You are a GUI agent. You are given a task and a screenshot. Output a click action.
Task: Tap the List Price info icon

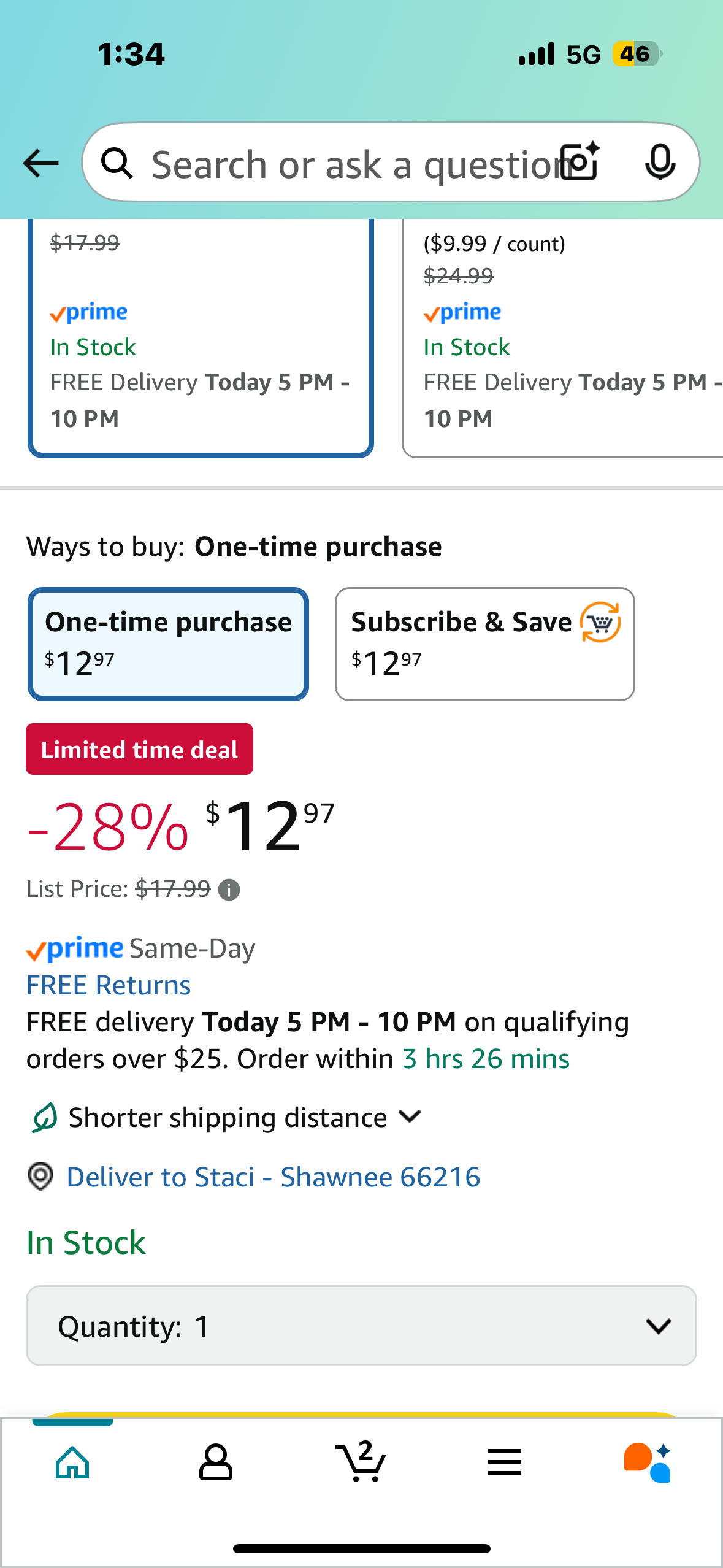(229, 890)
